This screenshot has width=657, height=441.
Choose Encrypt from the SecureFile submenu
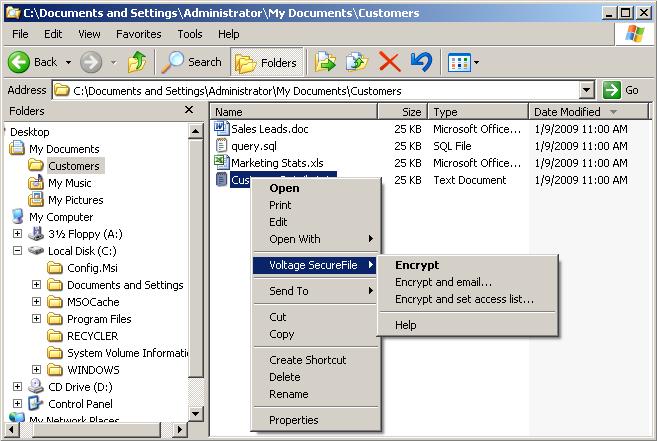tap(417, 265)
